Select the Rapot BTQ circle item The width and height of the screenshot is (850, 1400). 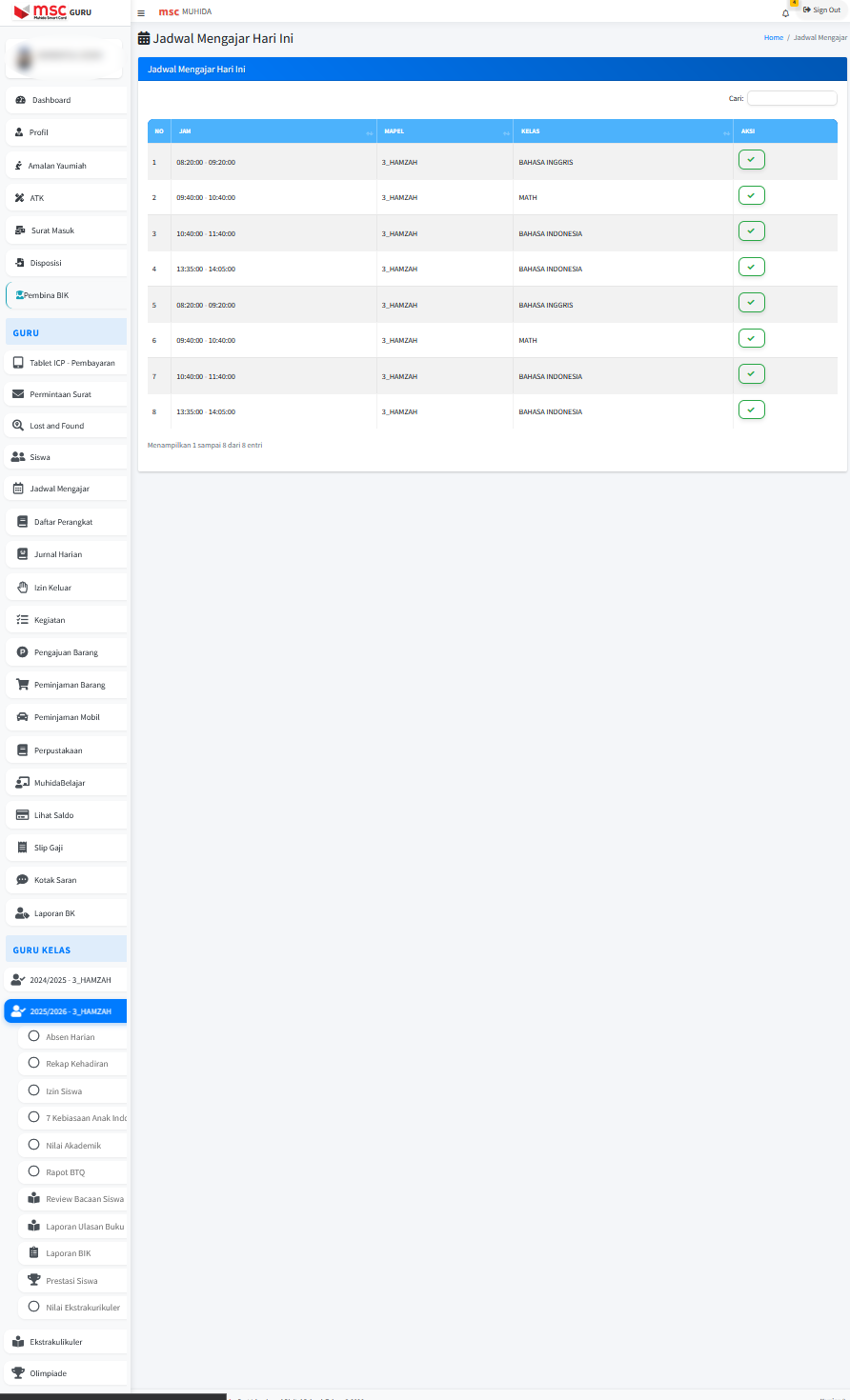34,1171
